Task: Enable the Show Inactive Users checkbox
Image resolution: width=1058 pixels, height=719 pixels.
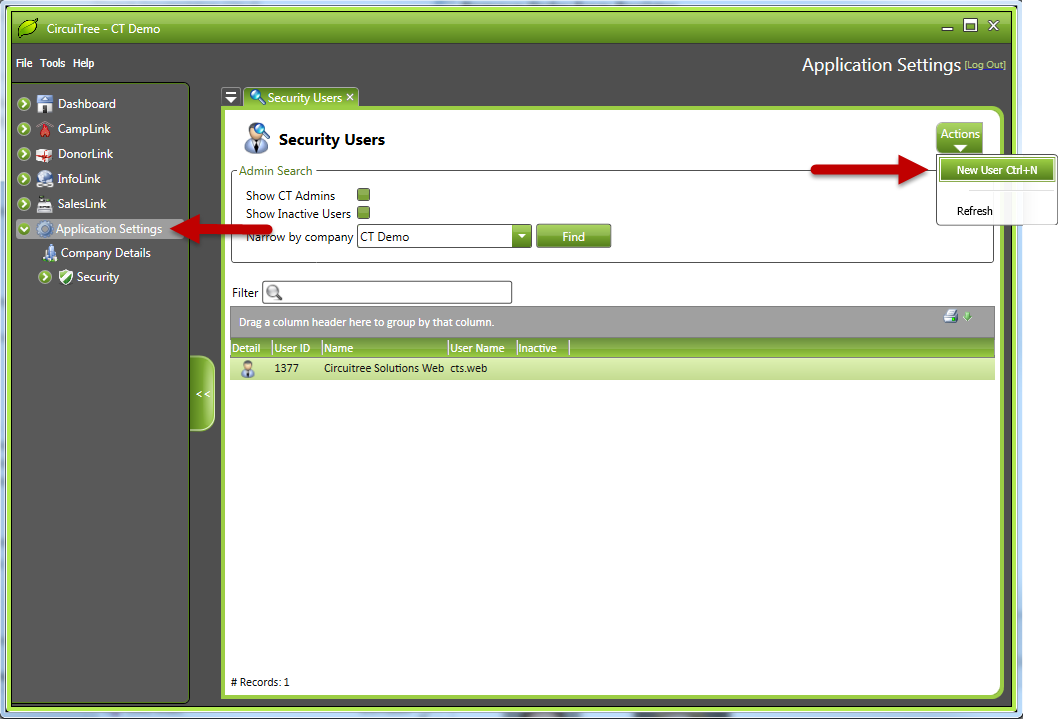Action: 364,213
